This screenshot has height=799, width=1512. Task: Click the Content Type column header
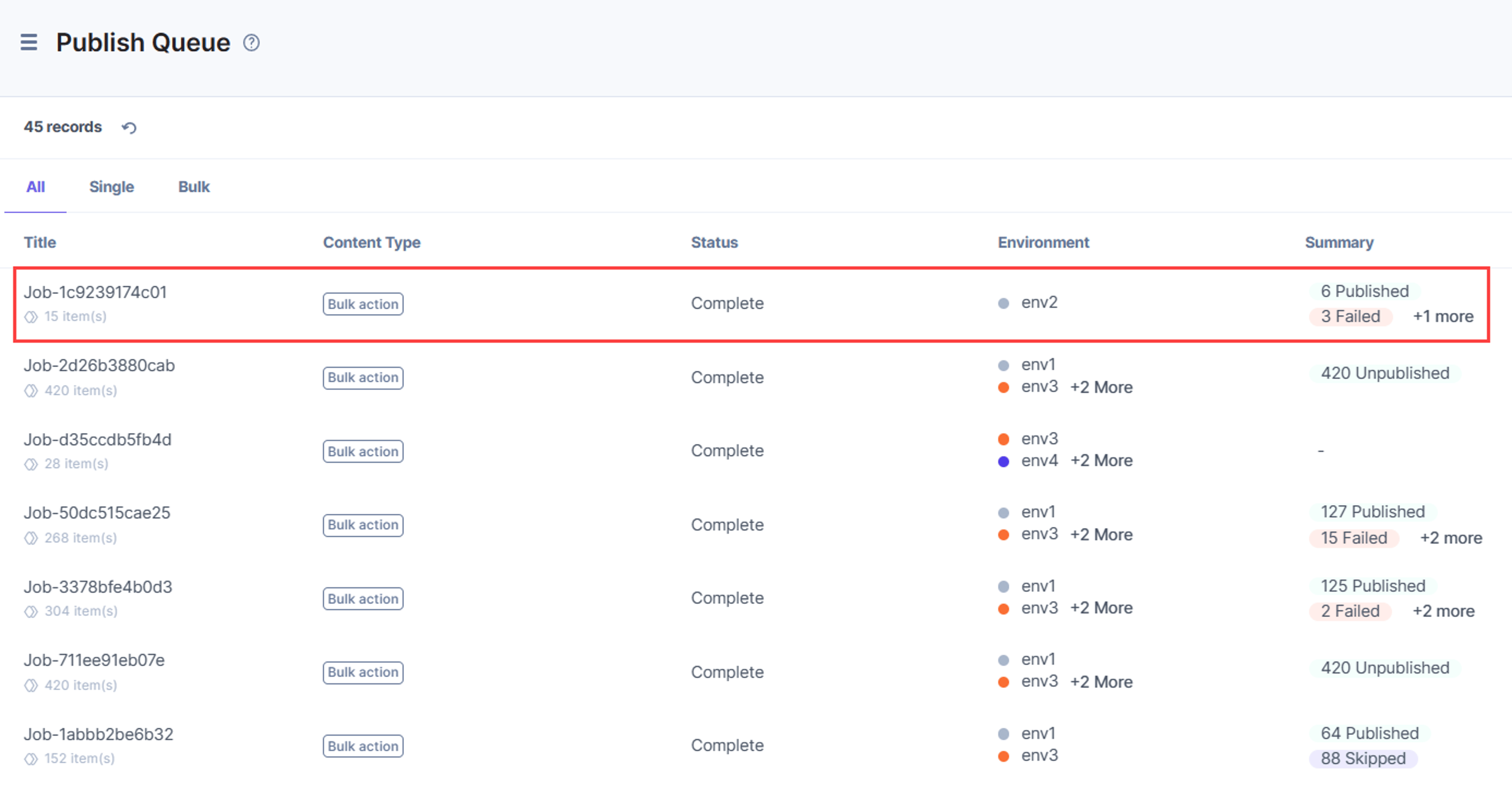[372, 243]
